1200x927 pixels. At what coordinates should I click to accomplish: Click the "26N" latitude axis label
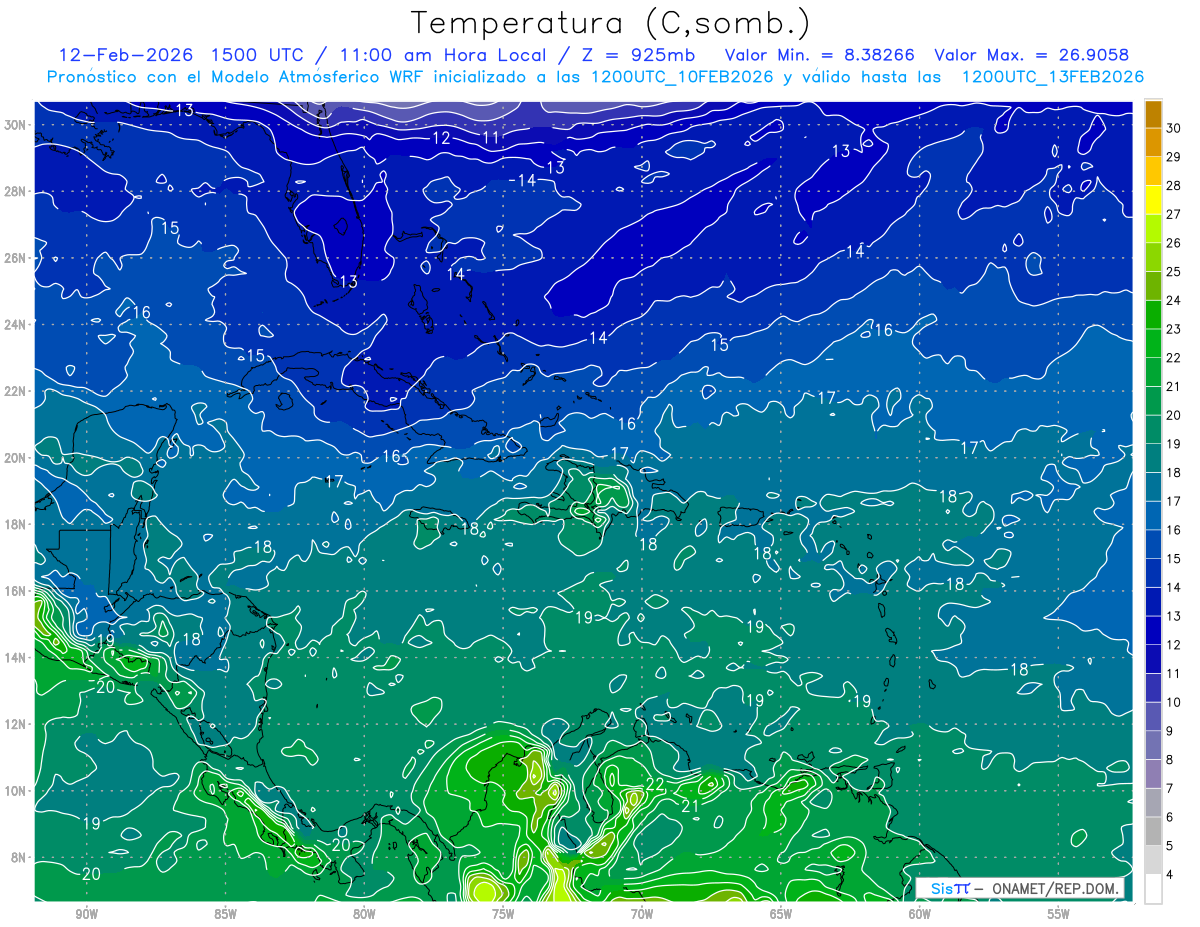[17, 258]
